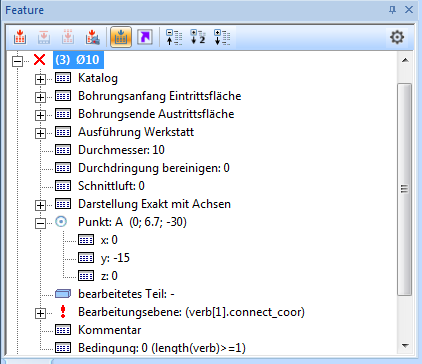Screen dimensions: 422x364
Task: Select Bedingung: 0 (length(verb)>=1) row
Action: pyautogui.click(x=162, y=348)
